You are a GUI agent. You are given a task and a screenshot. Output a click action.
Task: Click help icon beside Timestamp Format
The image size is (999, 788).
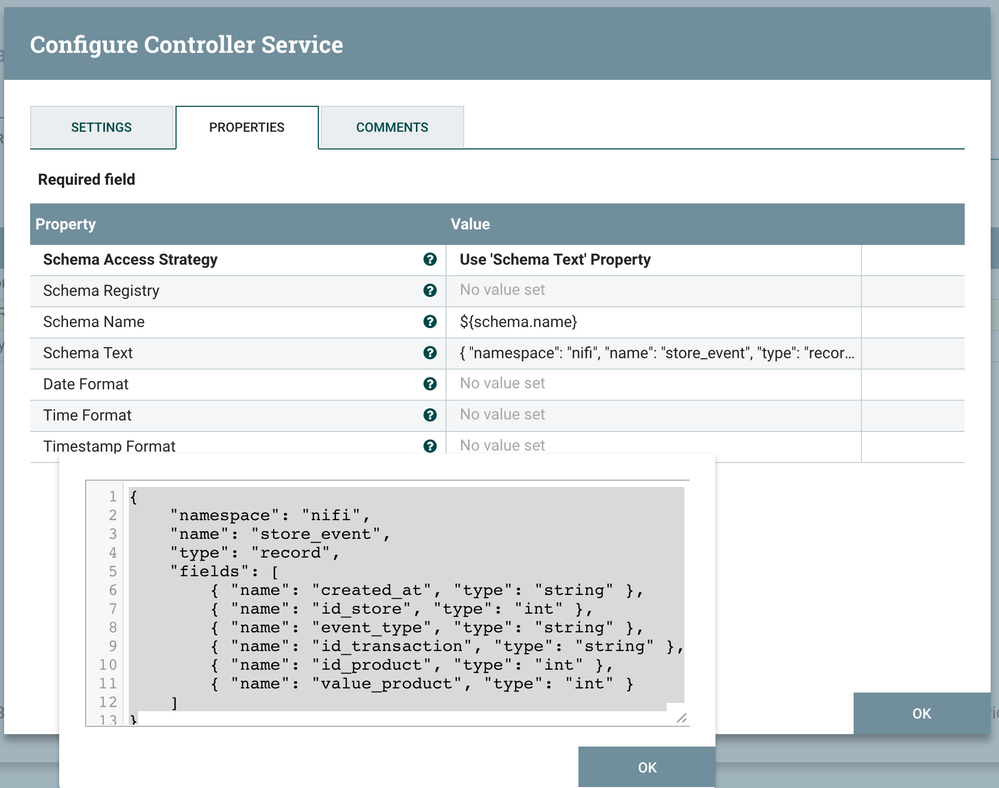coord(430,446)
